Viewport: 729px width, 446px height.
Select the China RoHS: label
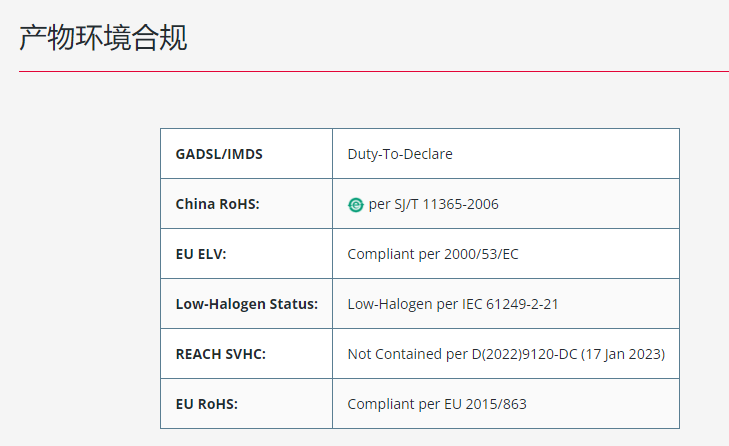click(218, 204)
